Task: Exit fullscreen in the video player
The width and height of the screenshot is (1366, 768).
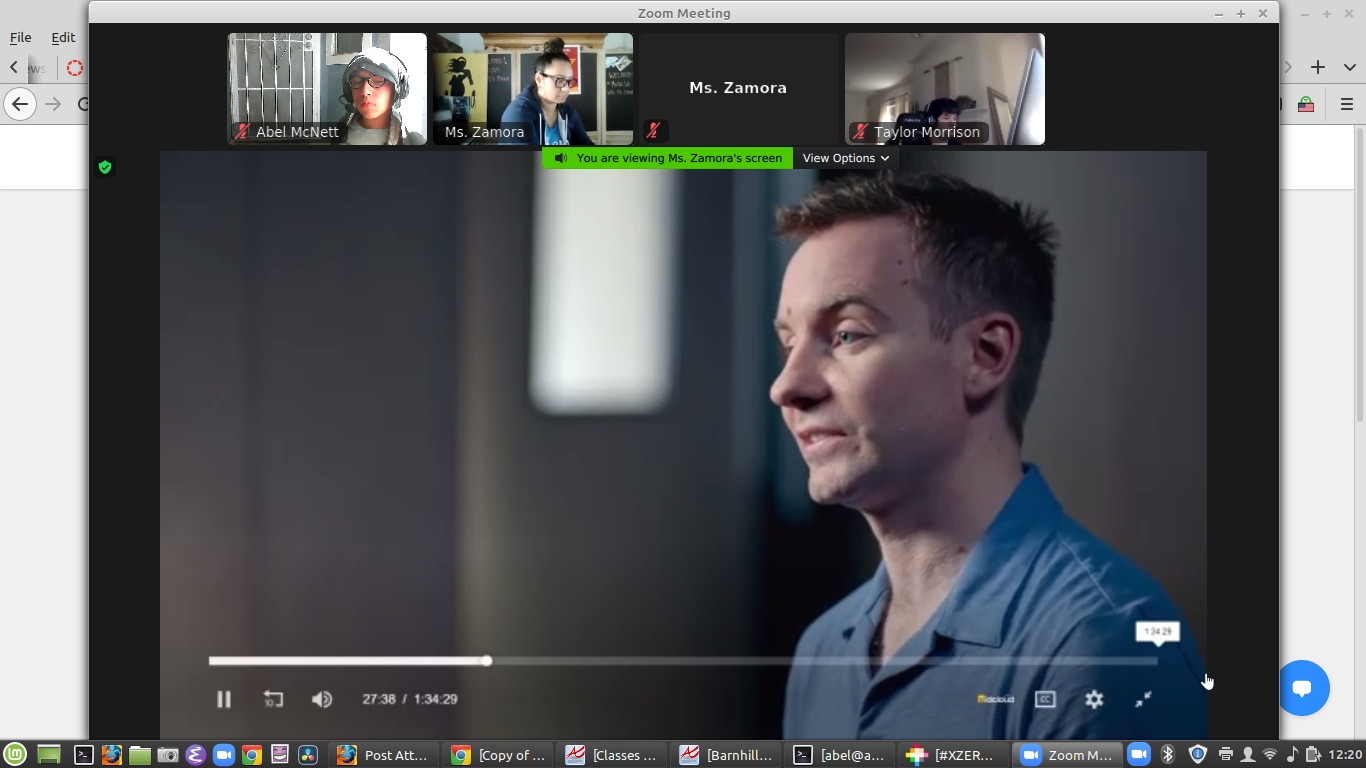Action: [1144, 699]
